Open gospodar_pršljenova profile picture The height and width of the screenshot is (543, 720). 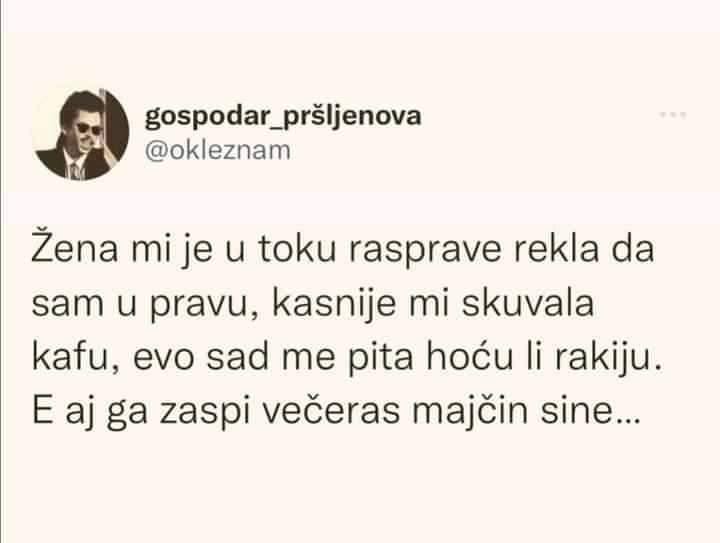pyautogui.click(x=81, y=134)
